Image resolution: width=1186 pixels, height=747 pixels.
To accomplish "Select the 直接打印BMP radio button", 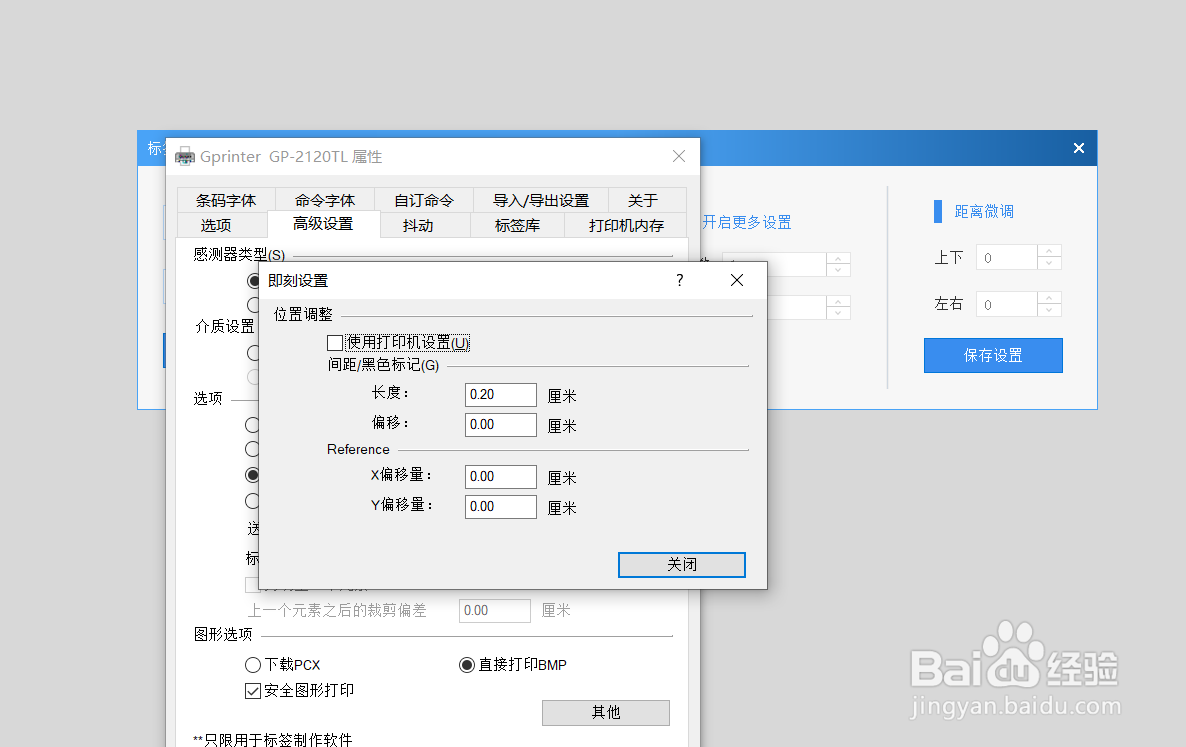I will (x=465, y=664).
